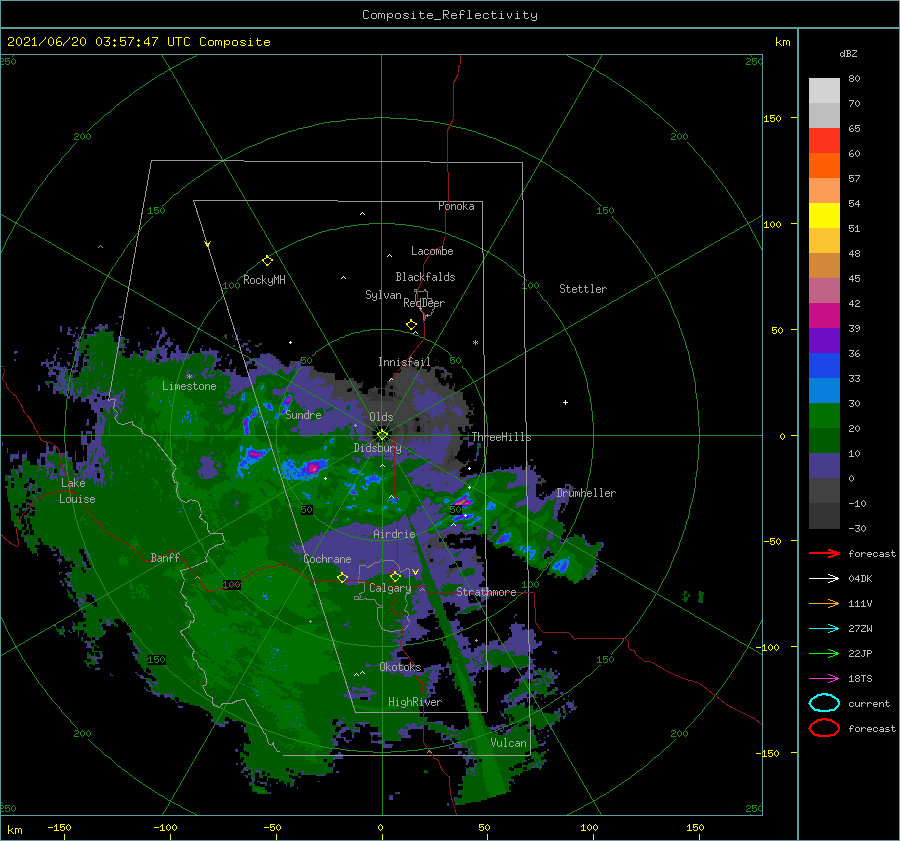Click the Drumheller city label
The width and height of the screenshot is (900, 841).
(586, 493)
